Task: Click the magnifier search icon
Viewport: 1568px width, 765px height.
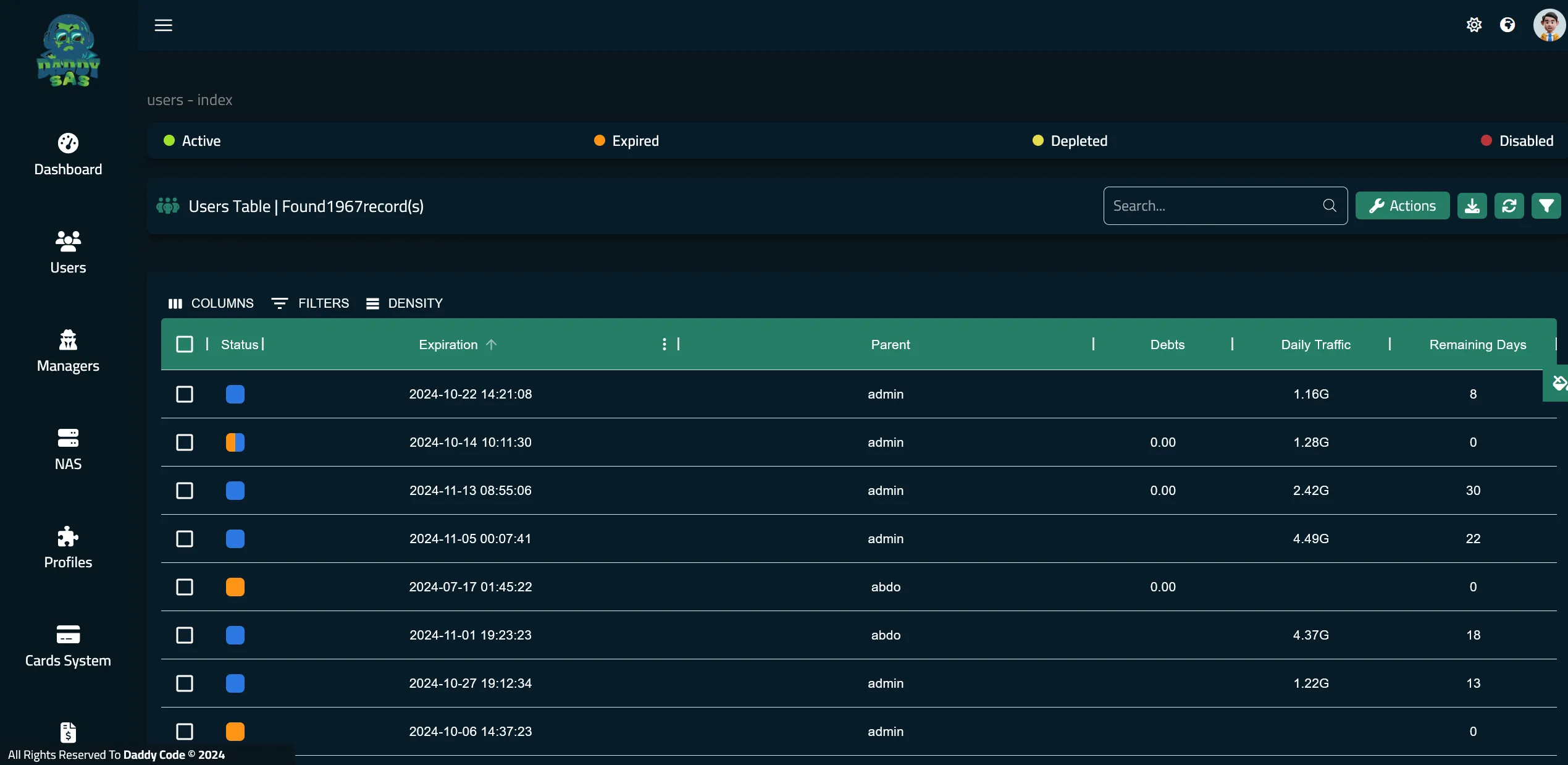Action: (1330, 206)
